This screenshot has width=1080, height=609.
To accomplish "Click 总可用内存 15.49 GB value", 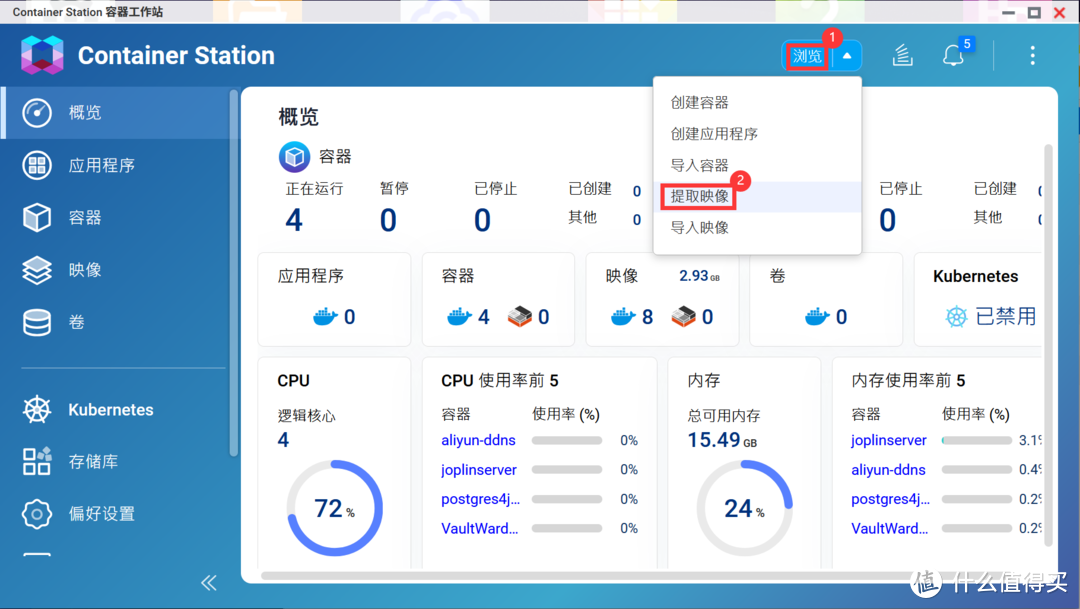I will pyautogui.click(x=722, y=440).
